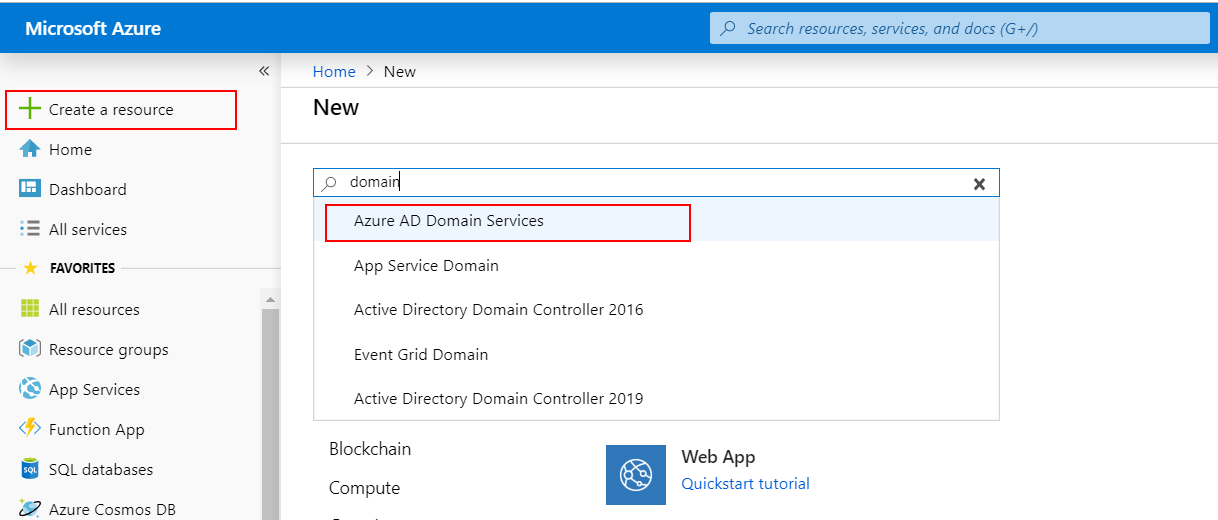Select Azure AD Domain Services suggestion

pos(656,221)
